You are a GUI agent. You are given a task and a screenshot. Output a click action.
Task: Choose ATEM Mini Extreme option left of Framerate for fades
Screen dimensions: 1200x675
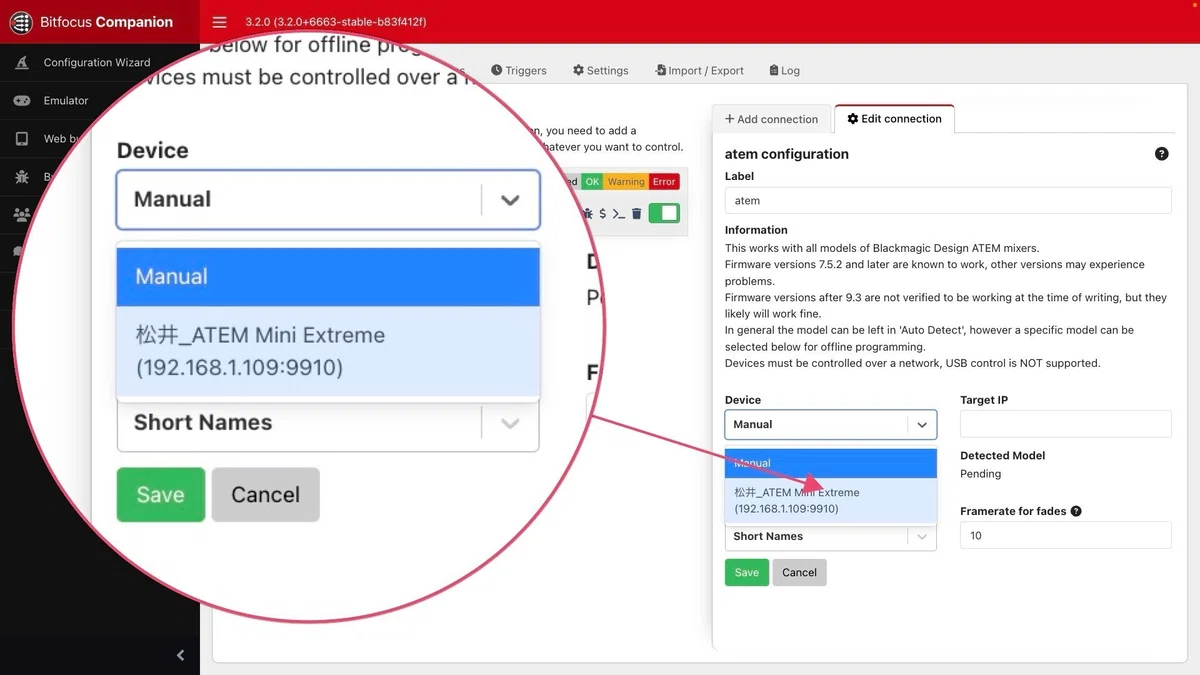(831, 500)
